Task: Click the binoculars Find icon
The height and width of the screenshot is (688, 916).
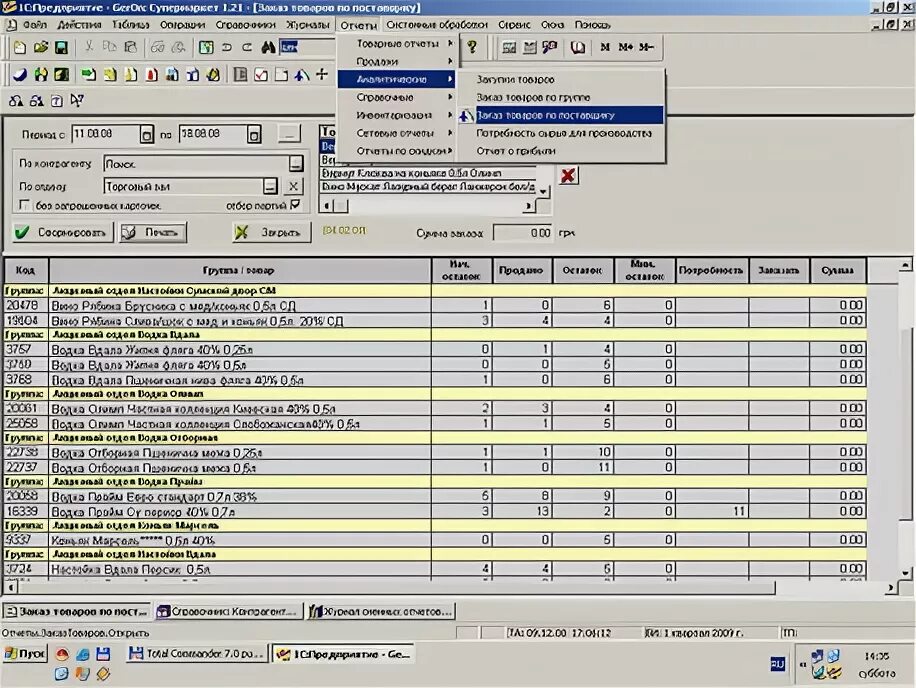Action: click(x=268, y=47)
